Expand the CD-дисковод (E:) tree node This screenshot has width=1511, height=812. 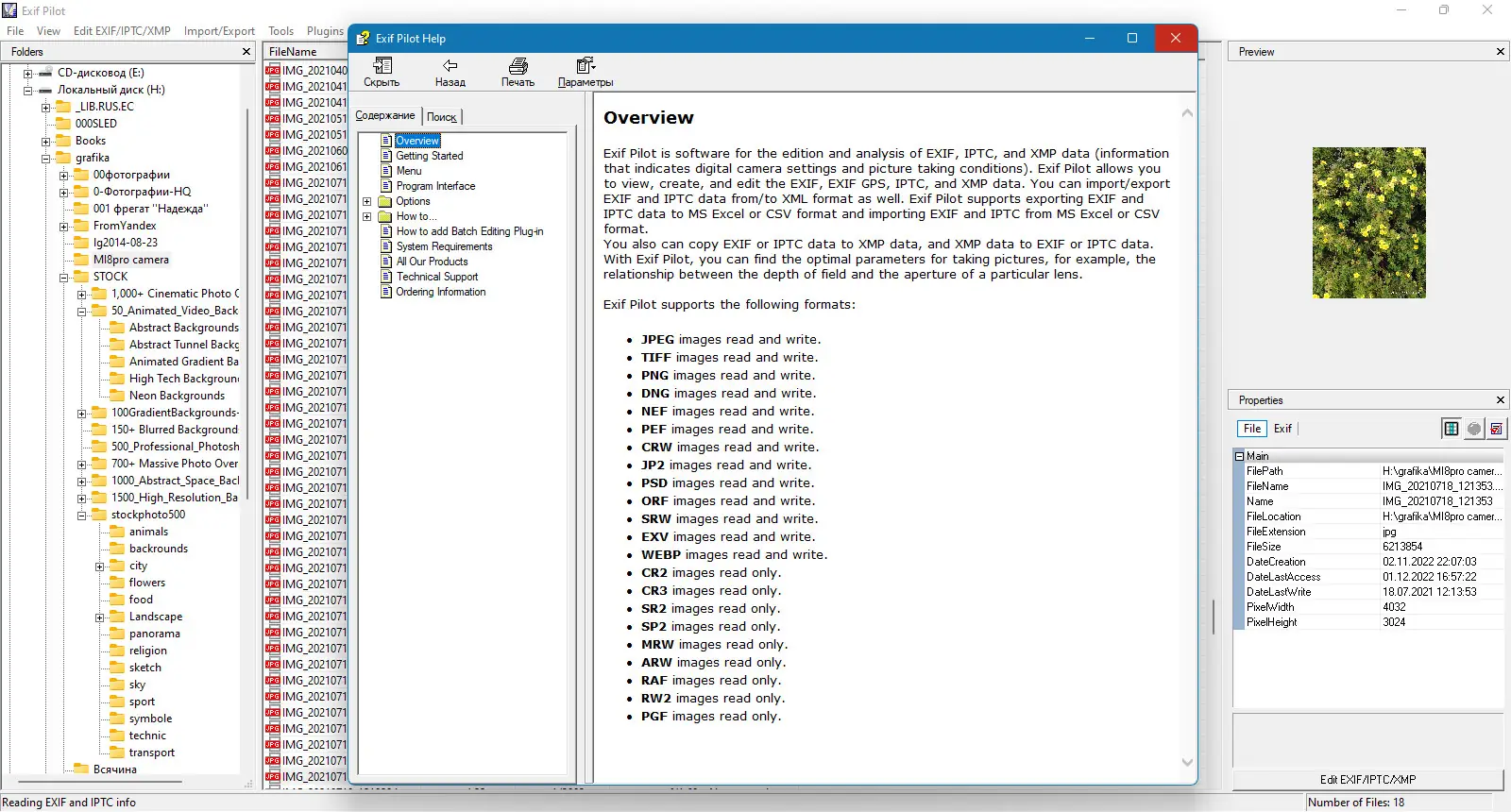pyautogui.click(x=27, y=73)
